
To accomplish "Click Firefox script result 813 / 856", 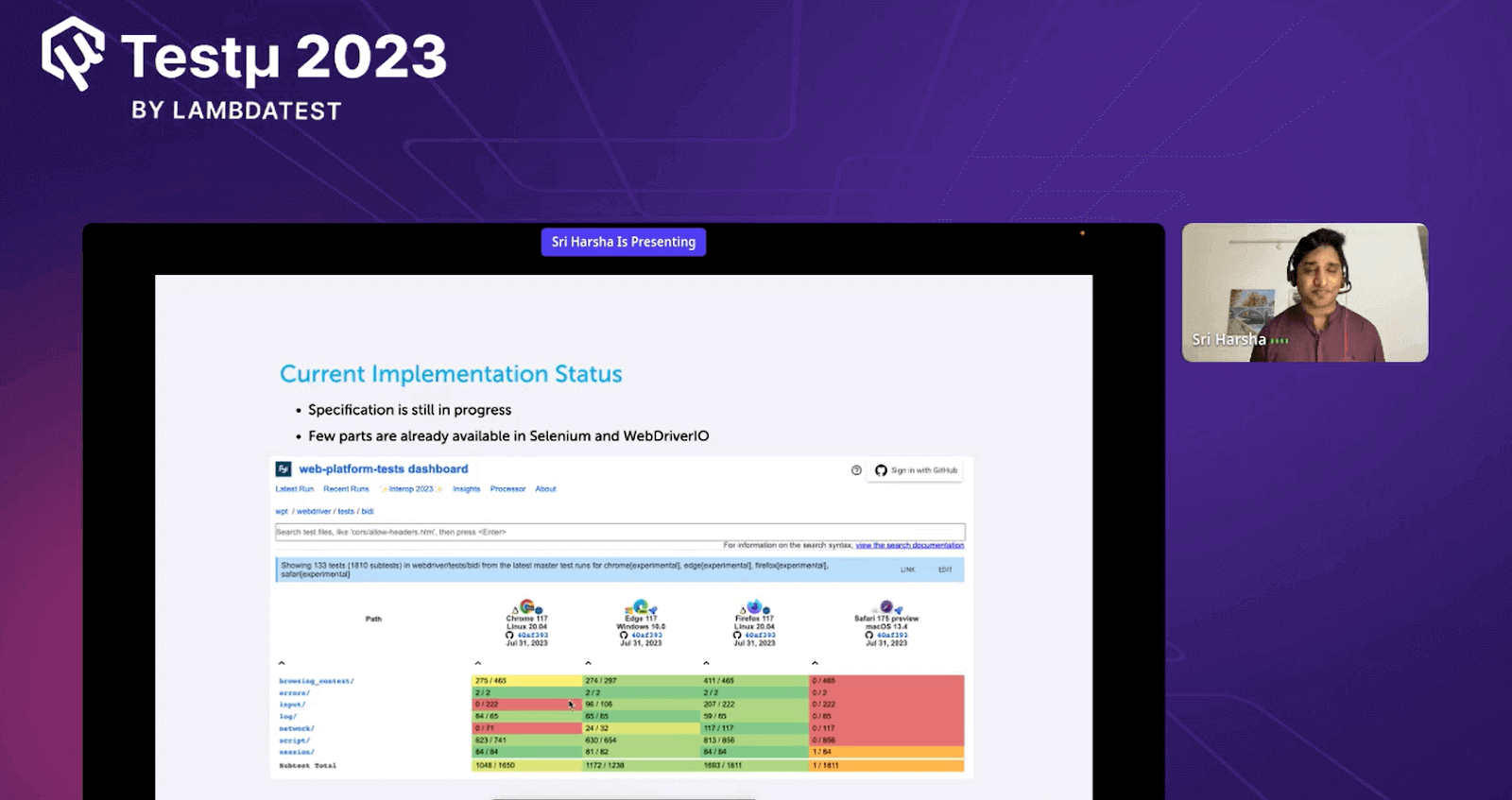I will pos(754,740).
